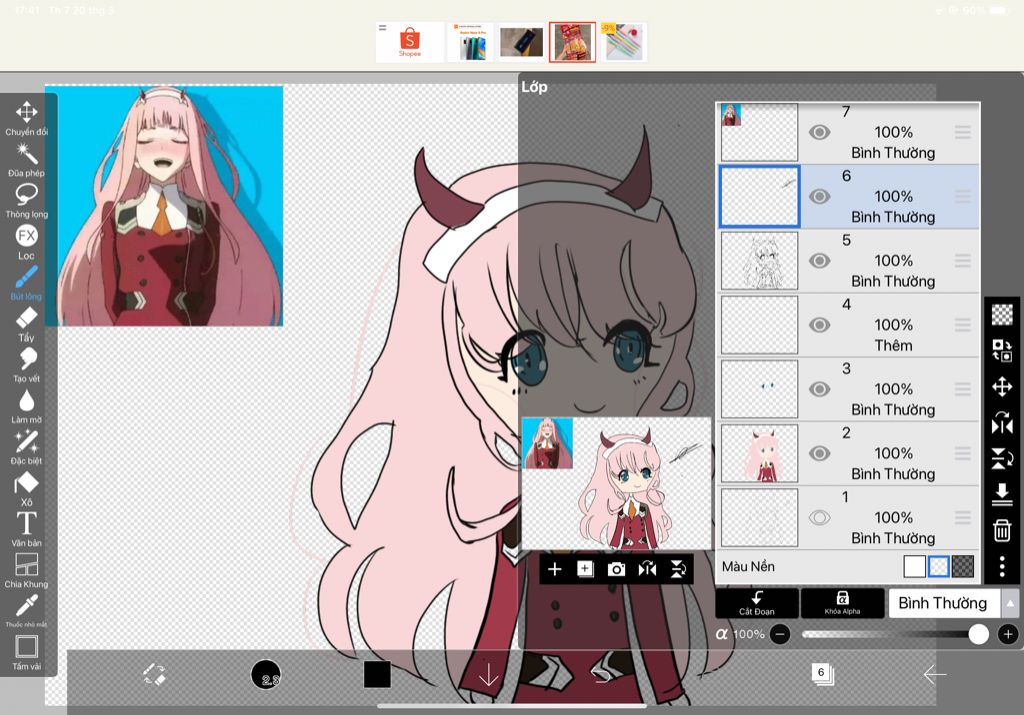Select the Bút lông brush tool
1024x715 pixels.
click(x=26, y=283)
